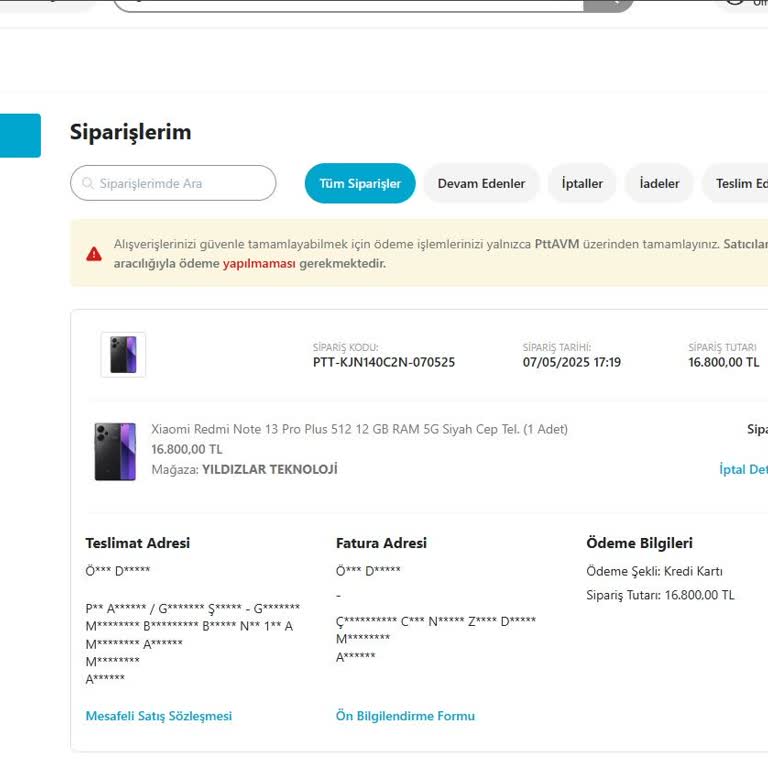
Task: Click the bold PttAVM text in warning
Action: (557, 244)
